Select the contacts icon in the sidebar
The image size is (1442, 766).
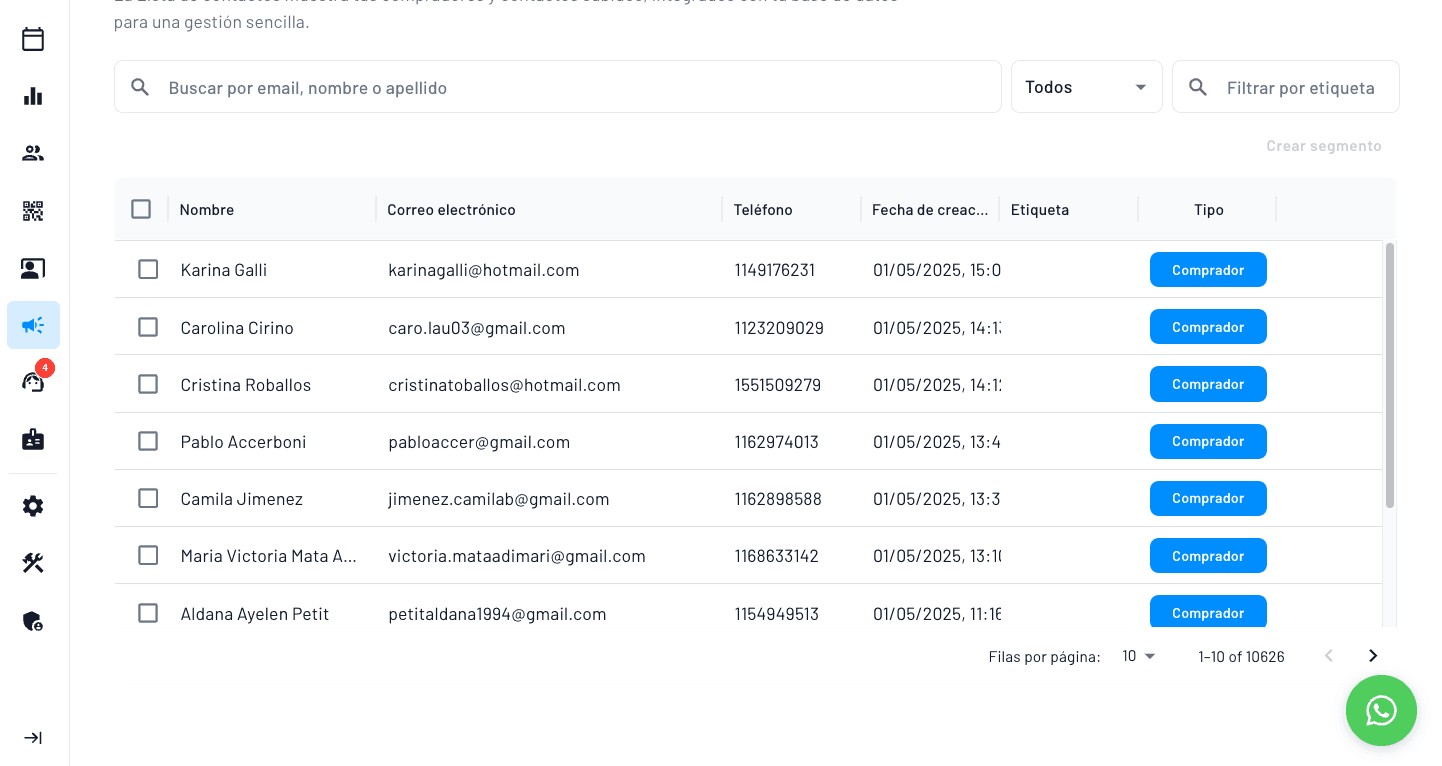pyautogui.click(x=33, y=153)
